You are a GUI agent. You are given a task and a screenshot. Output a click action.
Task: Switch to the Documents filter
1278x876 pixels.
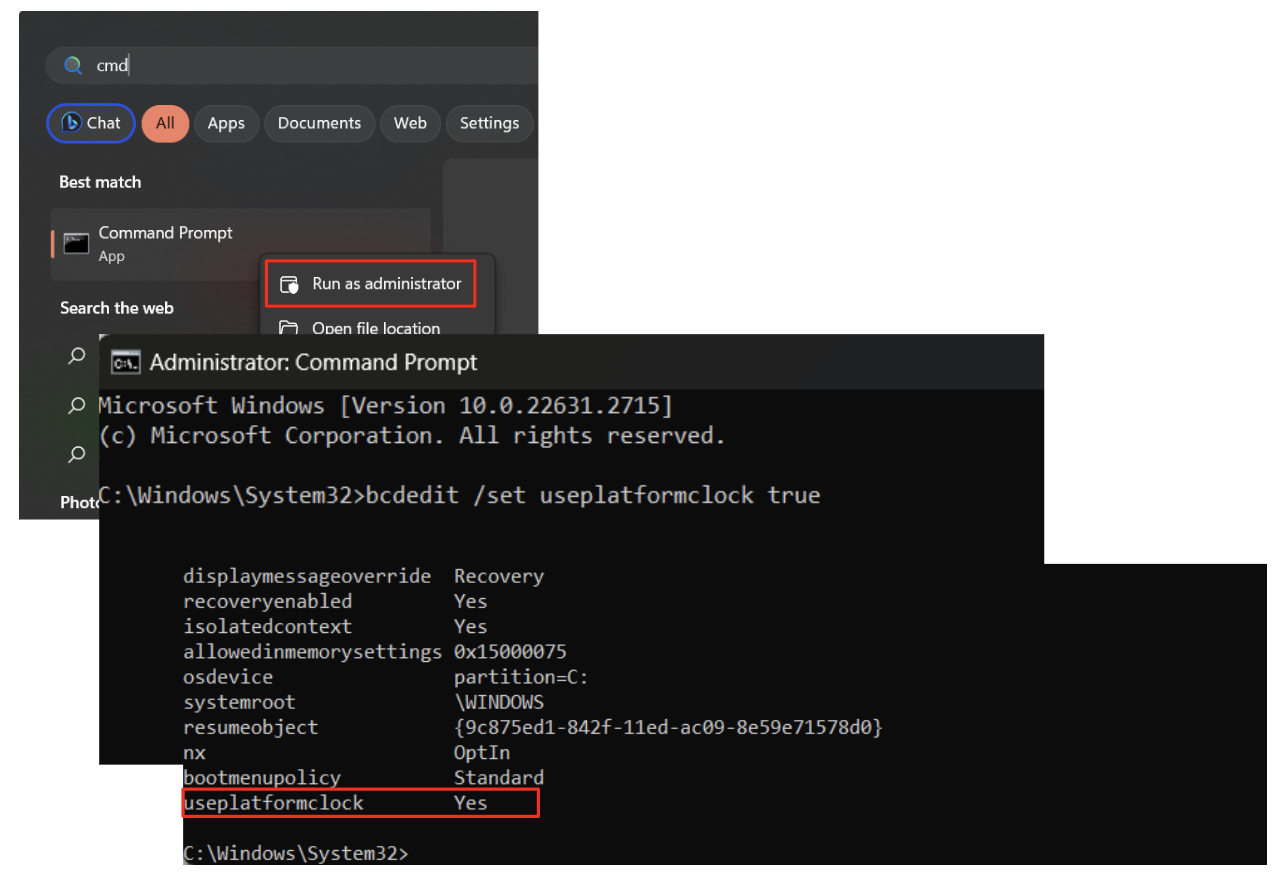tap(319, 123)
